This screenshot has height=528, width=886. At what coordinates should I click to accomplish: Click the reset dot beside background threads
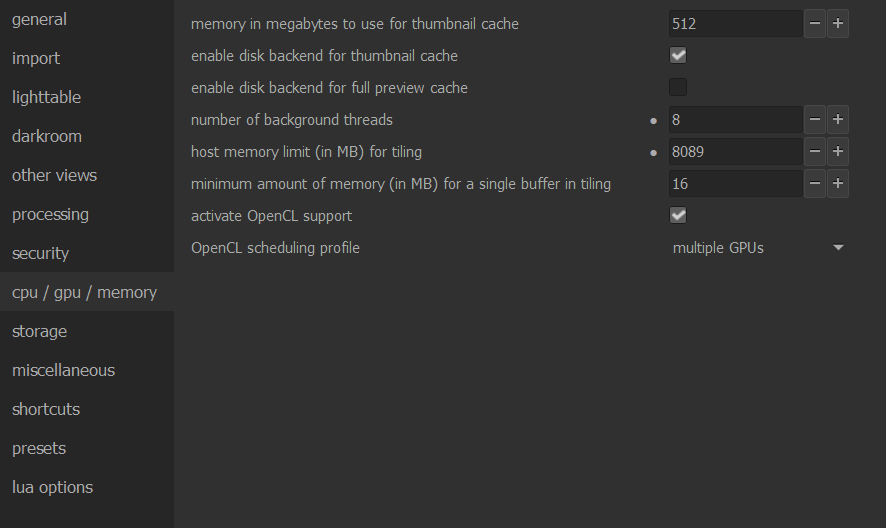point(654,120)
